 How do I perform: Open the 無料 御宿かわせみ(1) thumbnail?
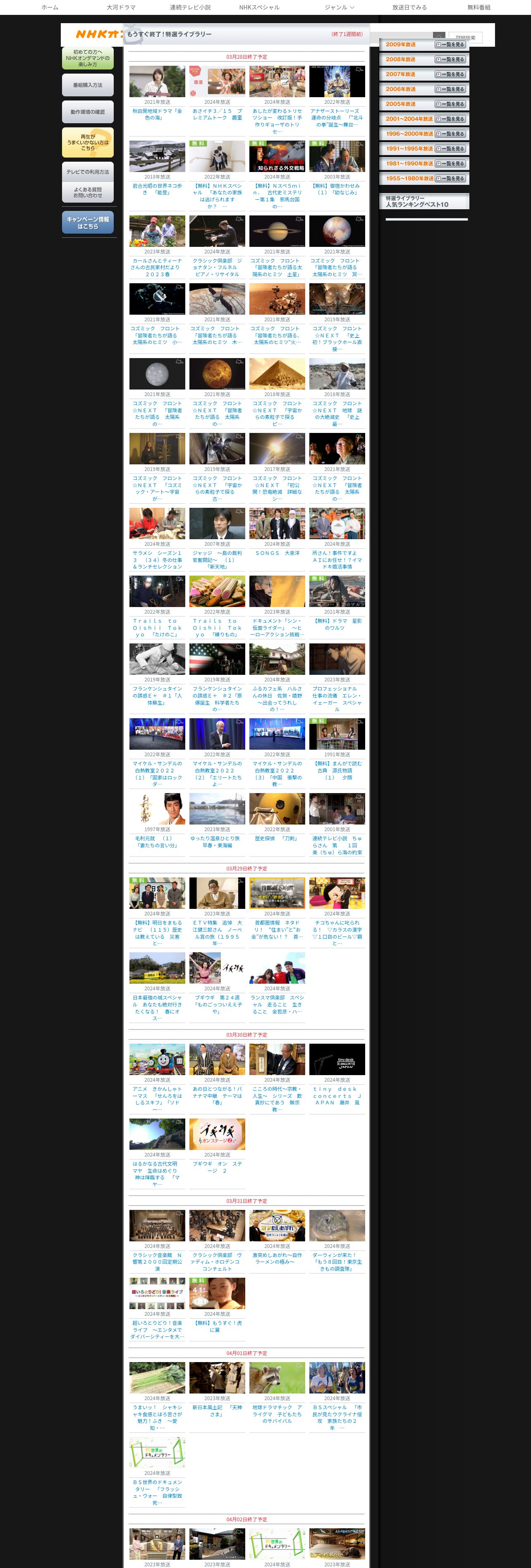337,156
